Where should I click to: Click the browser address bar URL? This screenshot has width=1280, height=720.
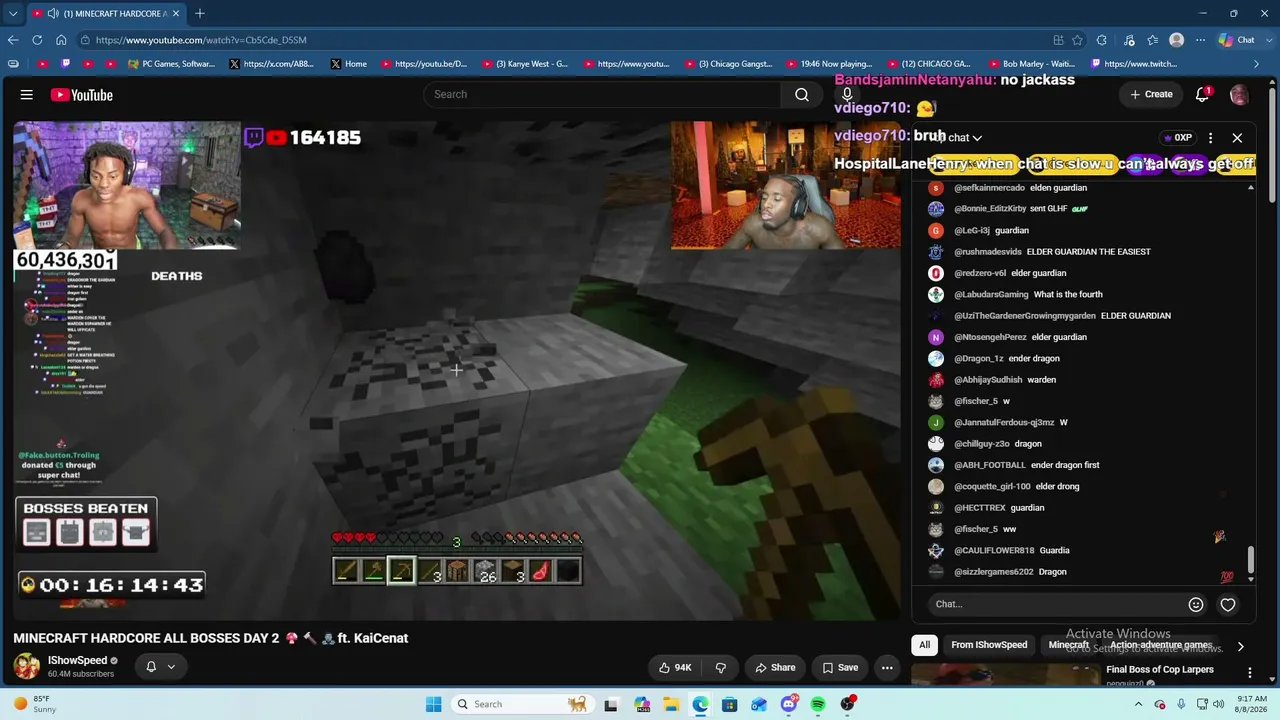[201, 40]
